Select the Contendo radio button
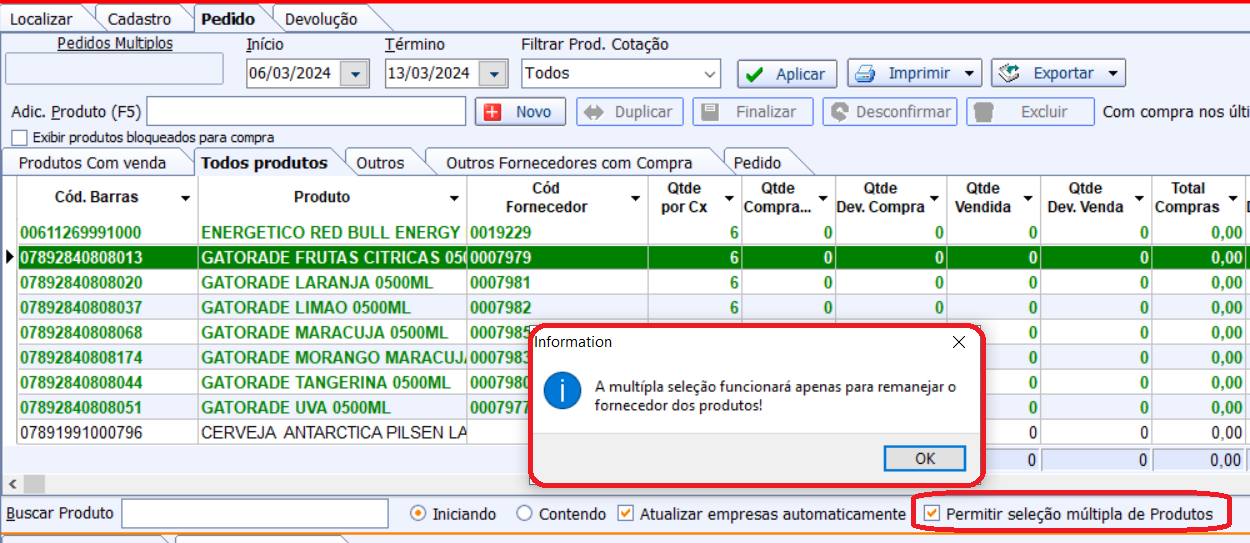1250x543 pixels. point(525,513)
